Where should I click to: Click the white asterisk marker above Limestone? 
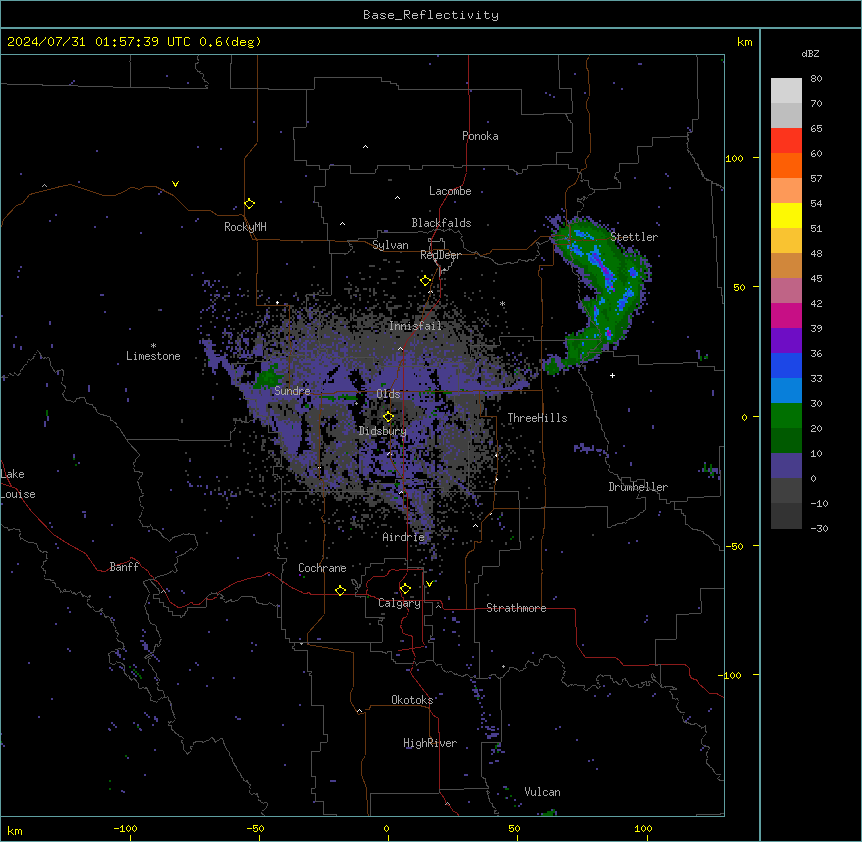153,346
